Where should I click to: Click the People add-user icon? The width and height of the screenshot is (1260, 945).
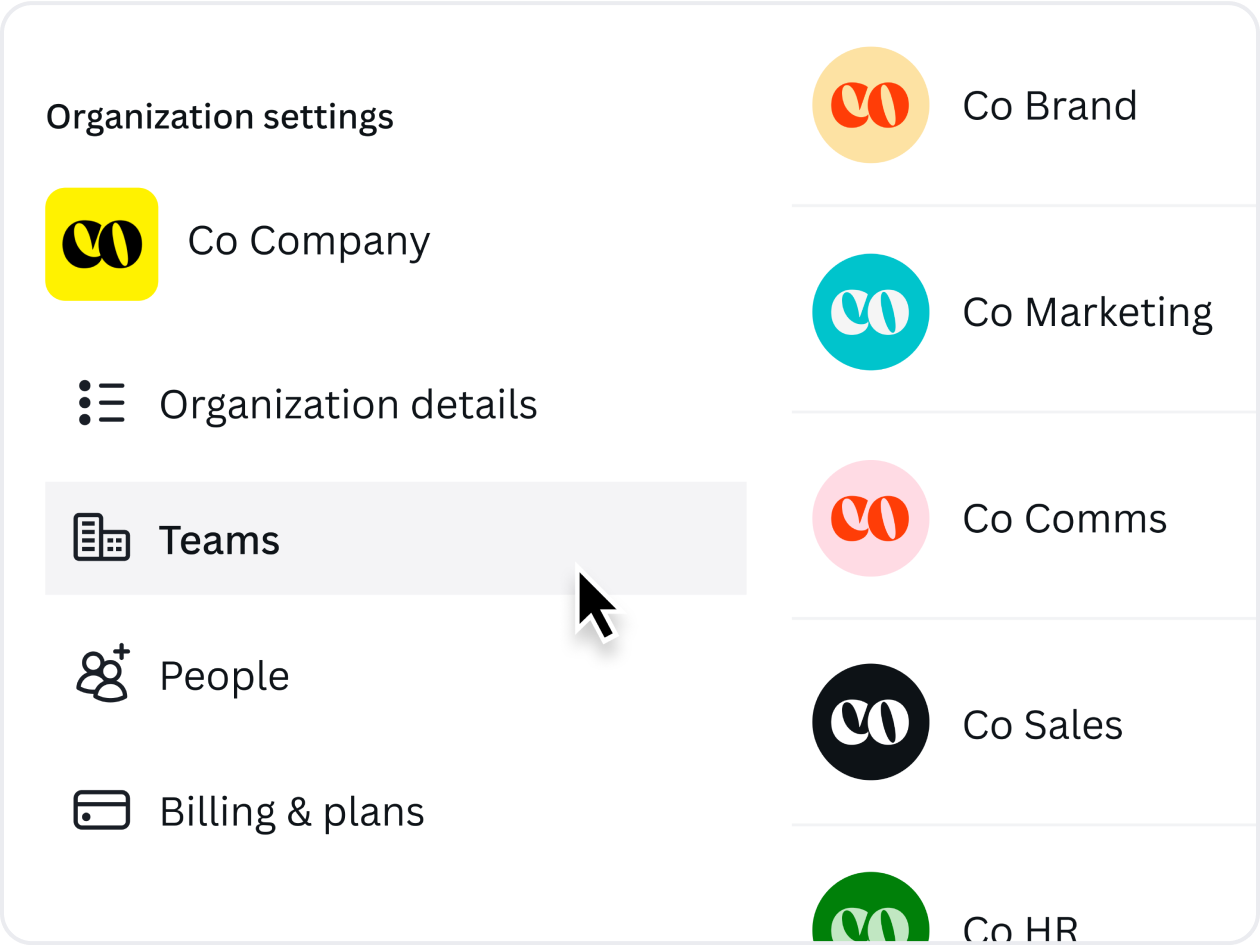(103, 674)
